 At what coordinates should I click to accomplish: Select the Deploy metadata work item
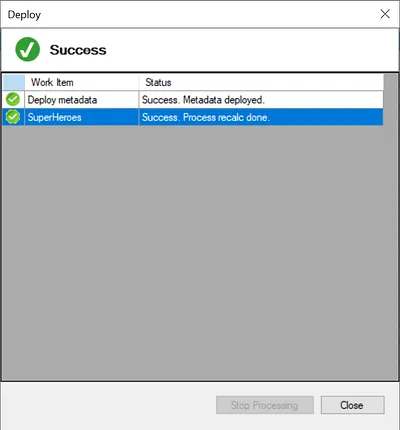[x=82, y=99]
